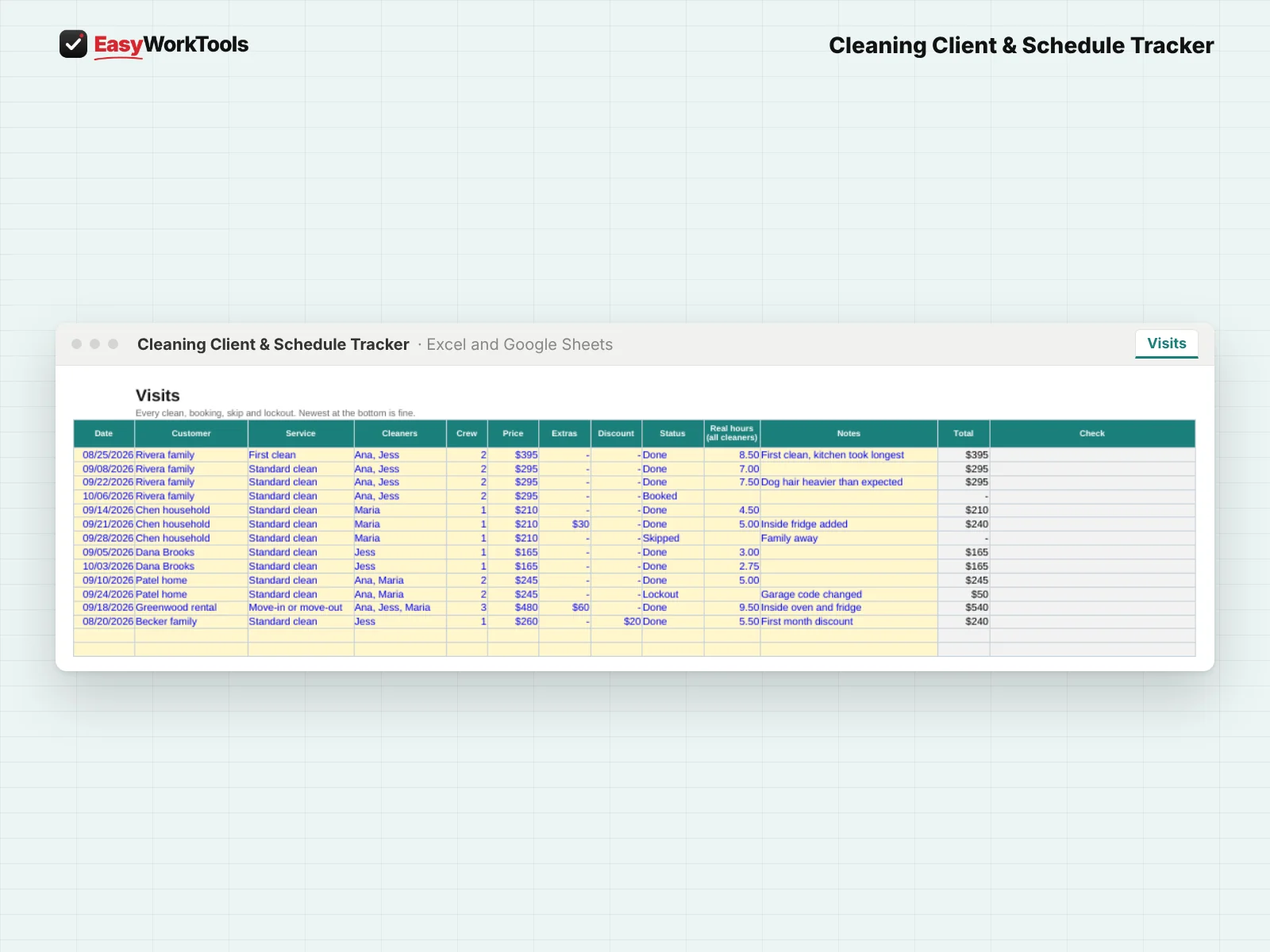Click the window title Cleaning Client & Schedule Tracker
The width and height of the screenshot is (1270, 952).
273,344
